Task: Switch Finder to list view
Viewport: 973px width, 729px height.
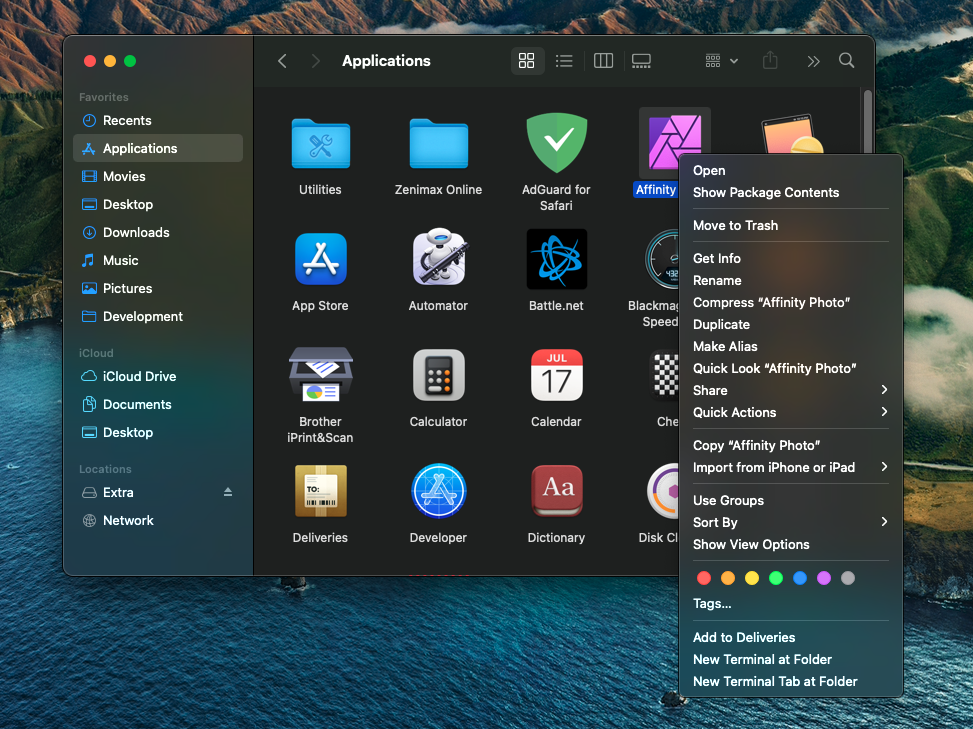Action: pos(564,61)
